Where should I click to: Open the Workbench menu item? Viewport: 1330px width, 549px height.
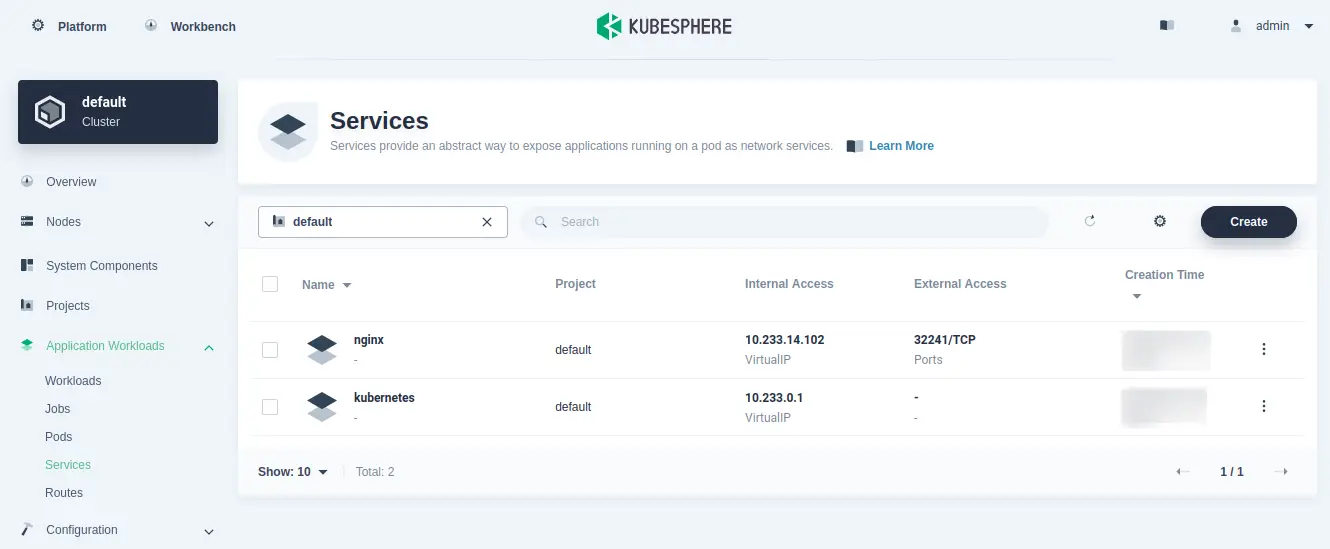point(203,27)
